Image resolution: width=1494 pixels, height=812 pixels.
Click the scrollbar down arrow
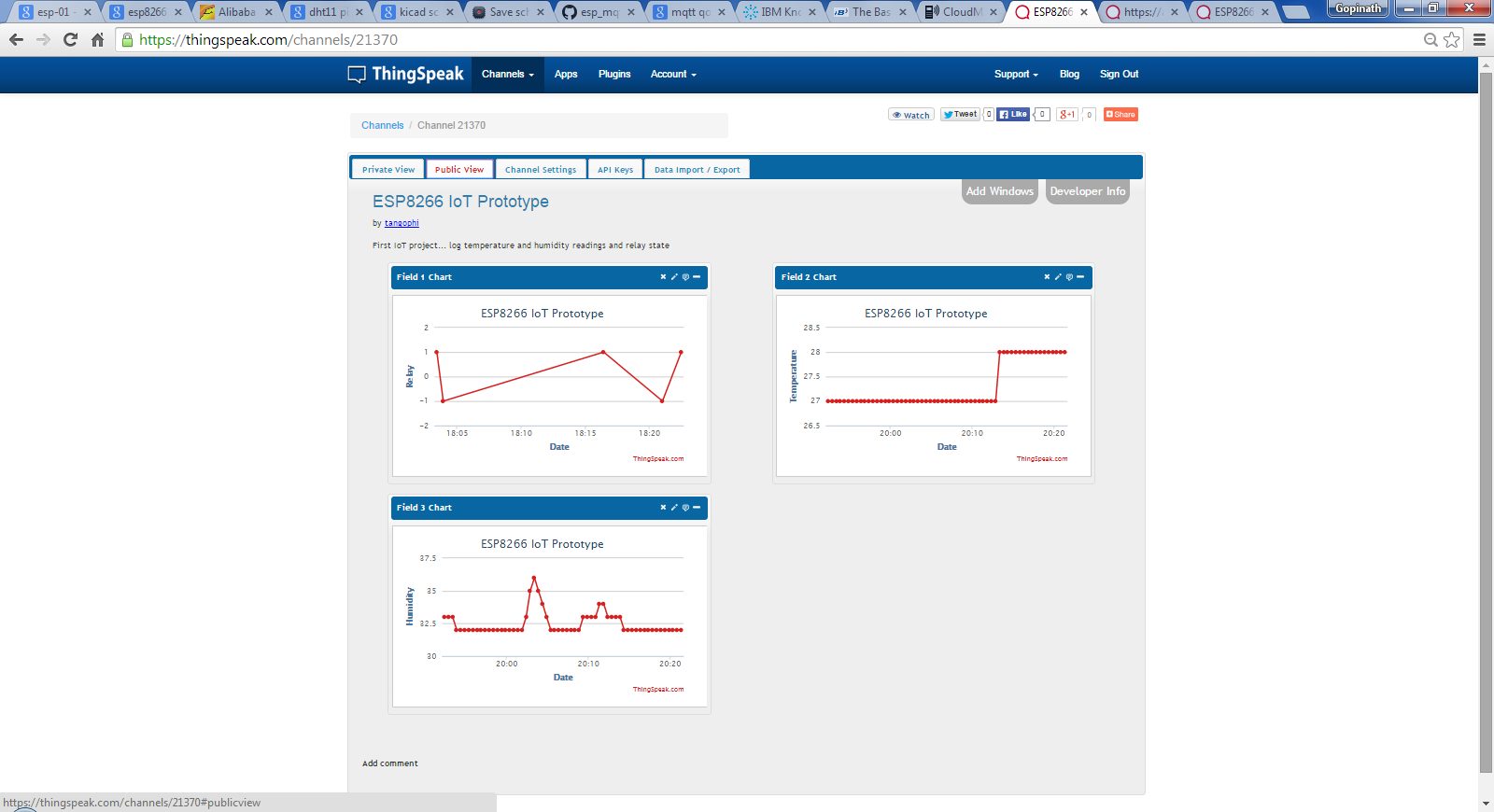pos(1486,804)
